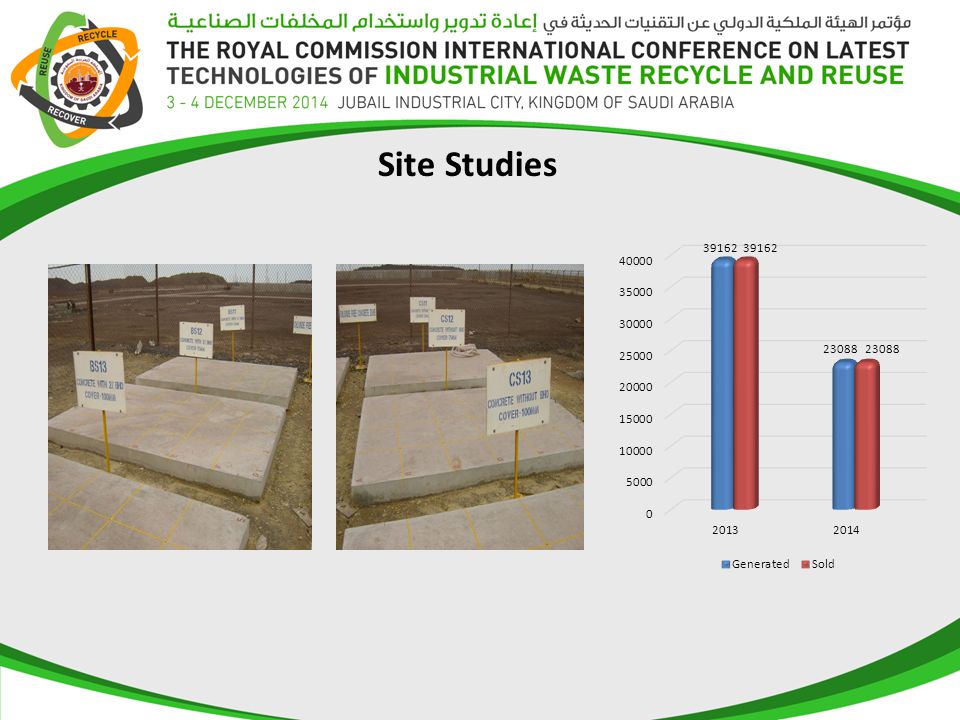Click 'INDUSTRIAL WASTE RECYCLE AND REUSE' green text

coord(644,75)
